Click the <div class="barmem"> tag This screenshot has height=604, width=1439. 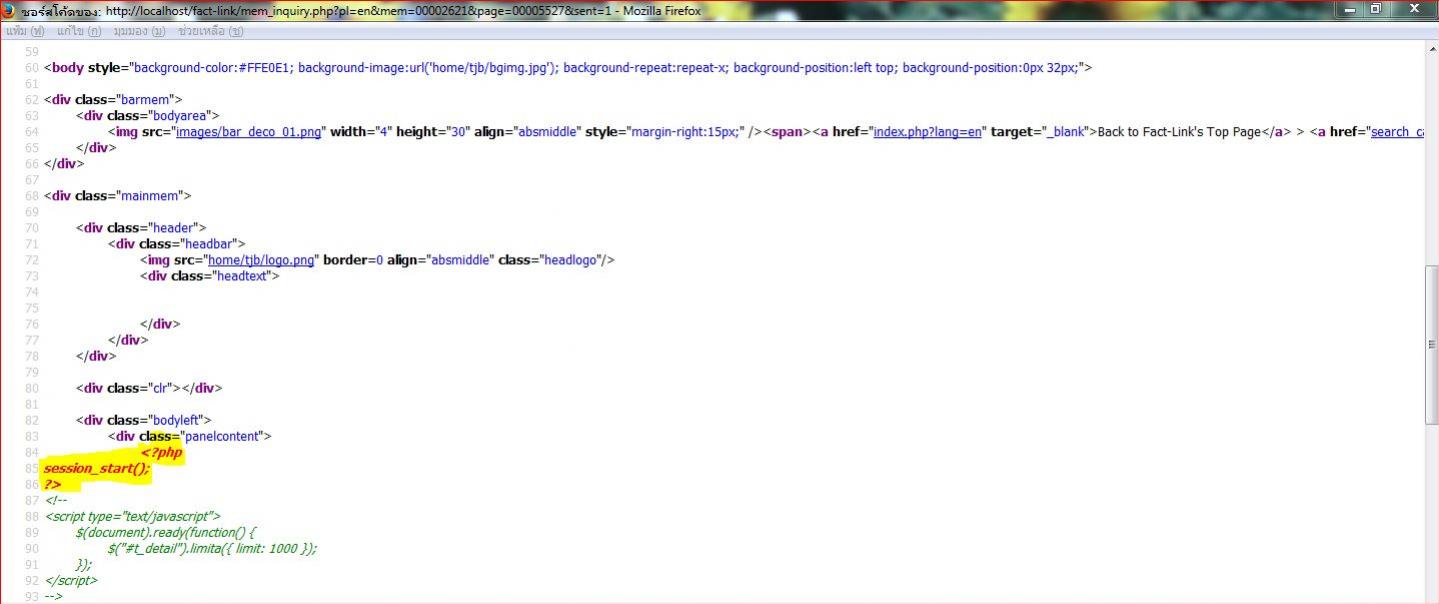pyautogui.click(x=113, y=100)
